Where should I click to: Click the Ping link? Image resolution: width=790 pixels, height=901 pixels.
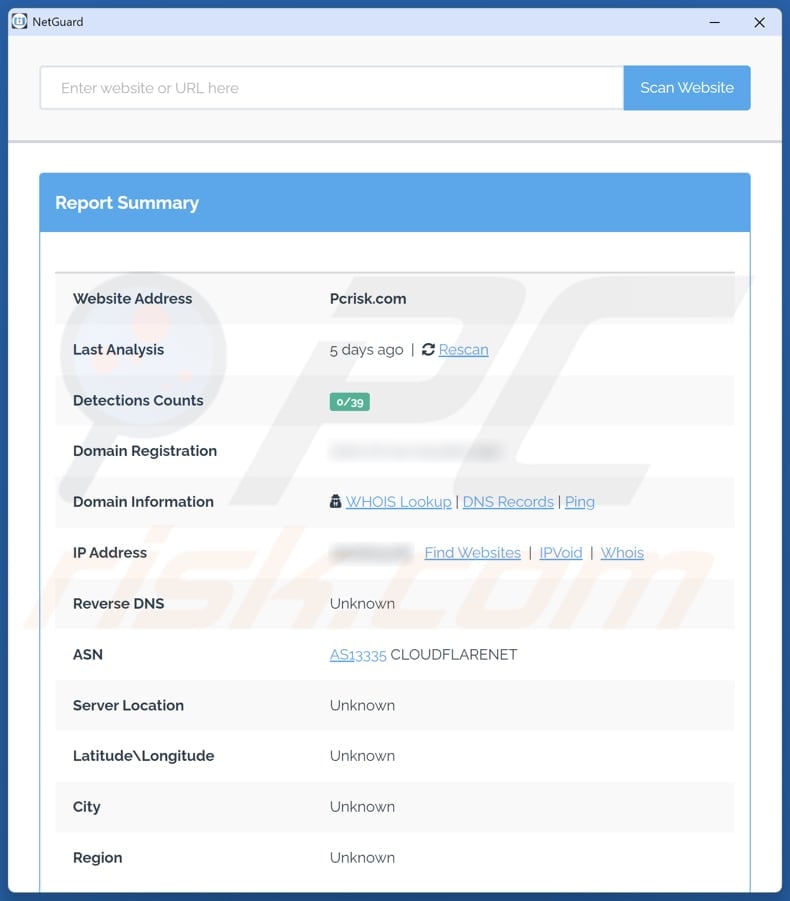pos(580,502)
